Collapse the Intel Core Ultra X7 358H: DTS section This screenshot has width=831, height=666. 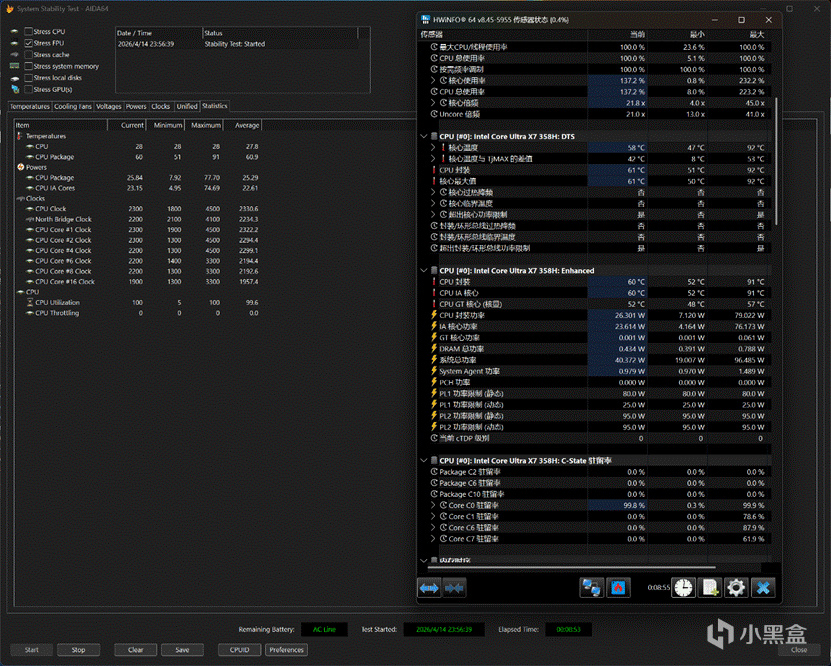[423, 136]
